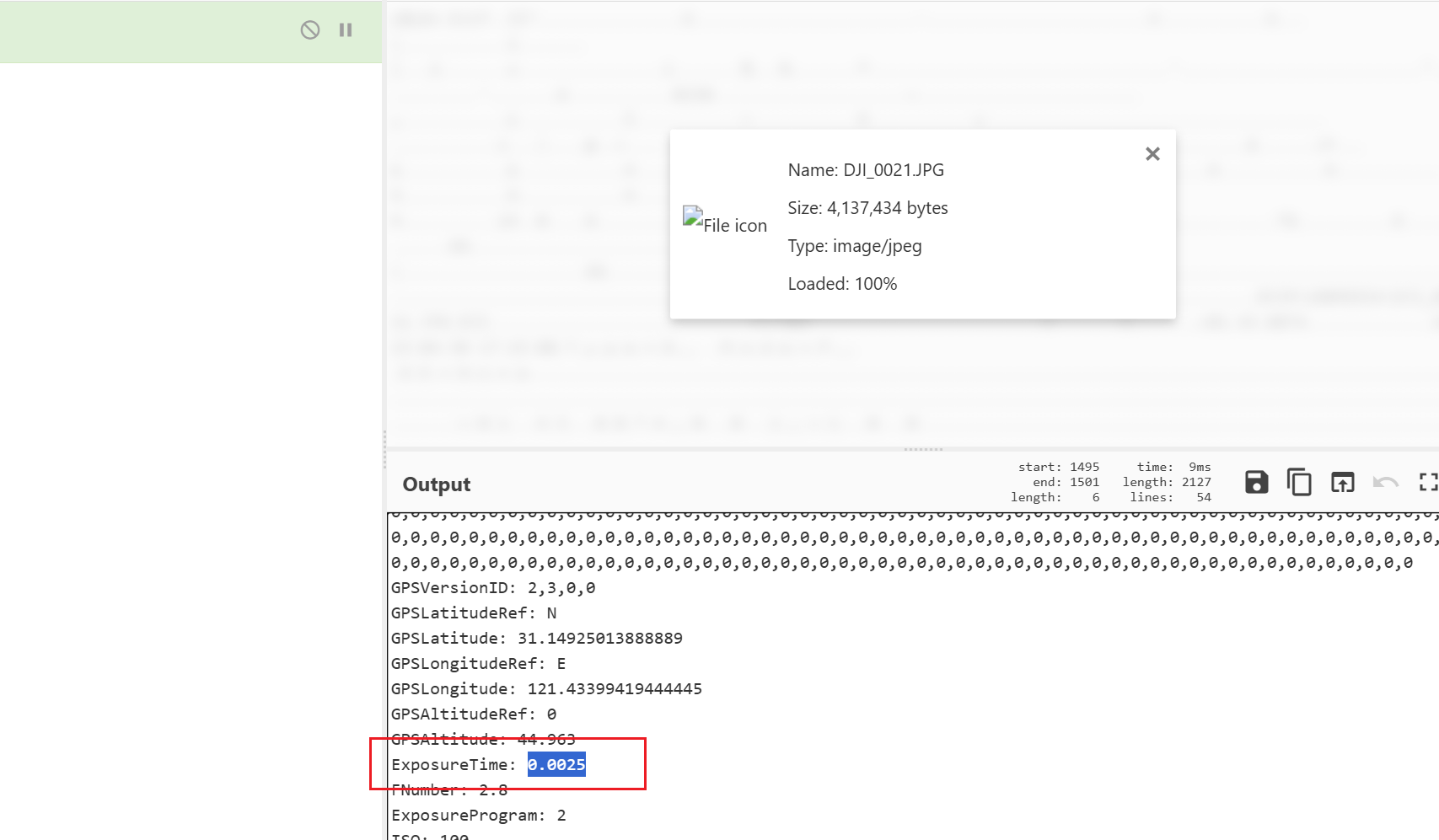
Task: Disable the operation in the recipe
Action: 310,30
